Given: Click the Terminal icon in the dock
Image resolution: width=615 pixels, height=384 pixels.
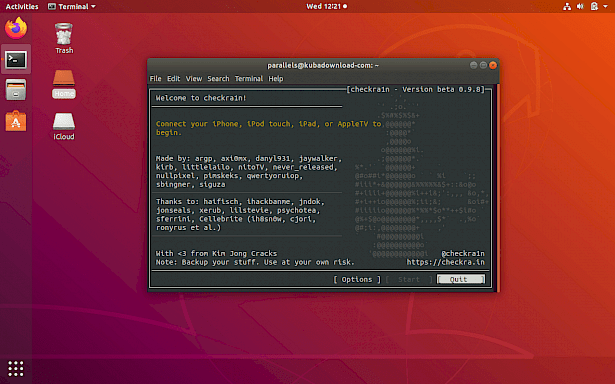Looking at the screenshot, I should 16,60.
